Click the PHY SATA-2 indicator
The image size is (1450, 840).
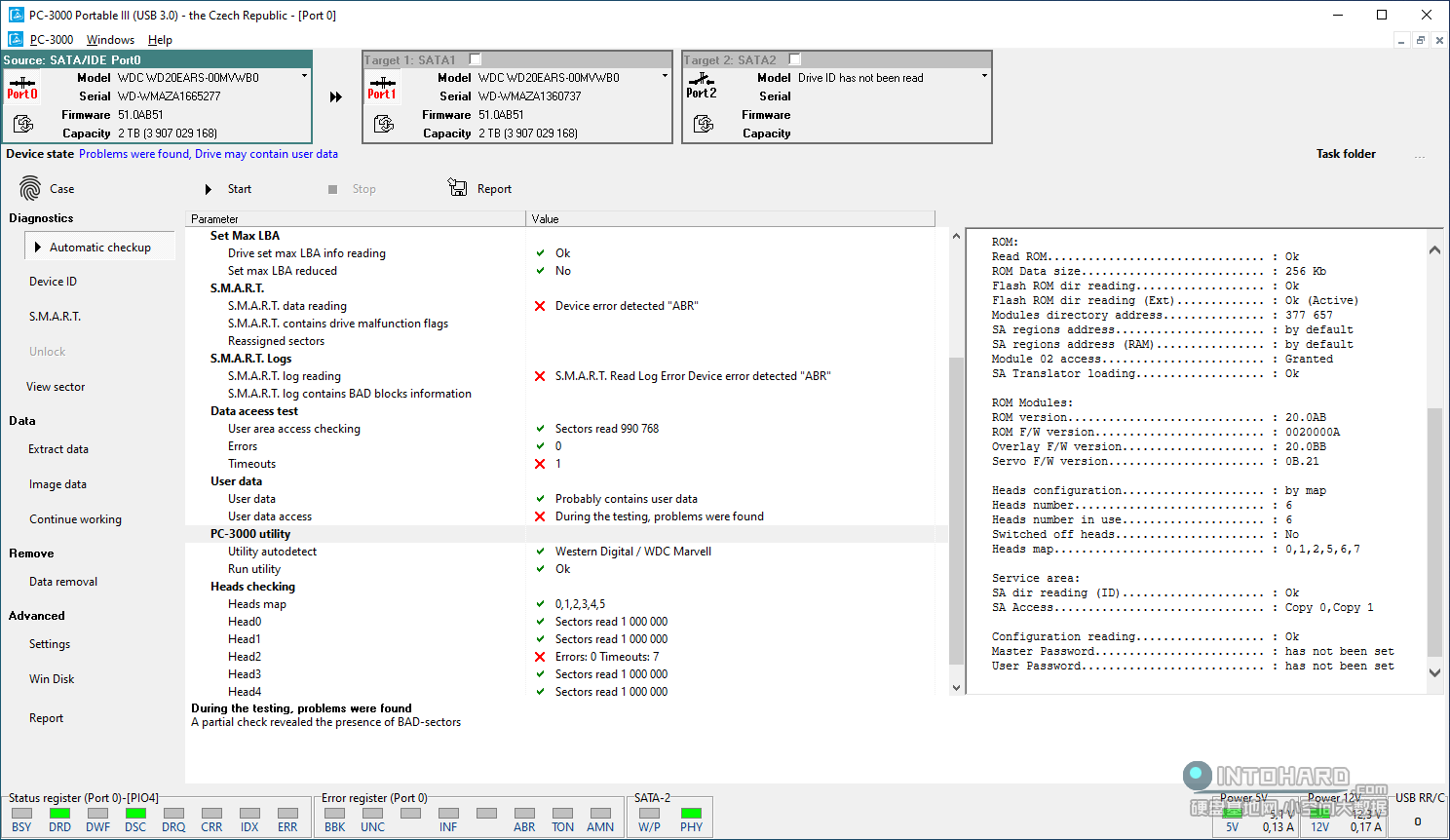pos(691,813)
